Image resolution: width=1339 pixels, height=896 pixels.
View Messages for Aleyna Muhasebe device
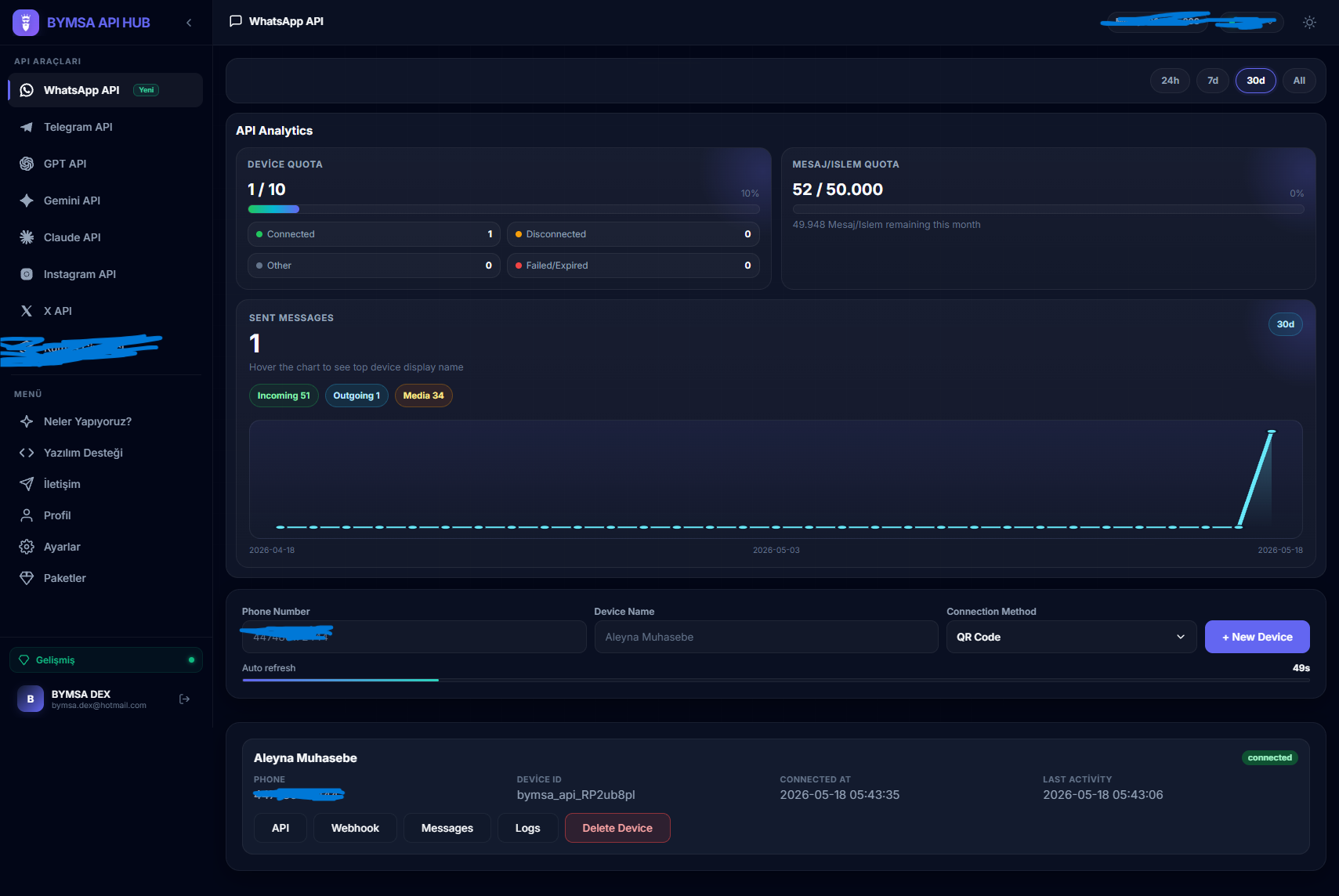tap(447, 828)
